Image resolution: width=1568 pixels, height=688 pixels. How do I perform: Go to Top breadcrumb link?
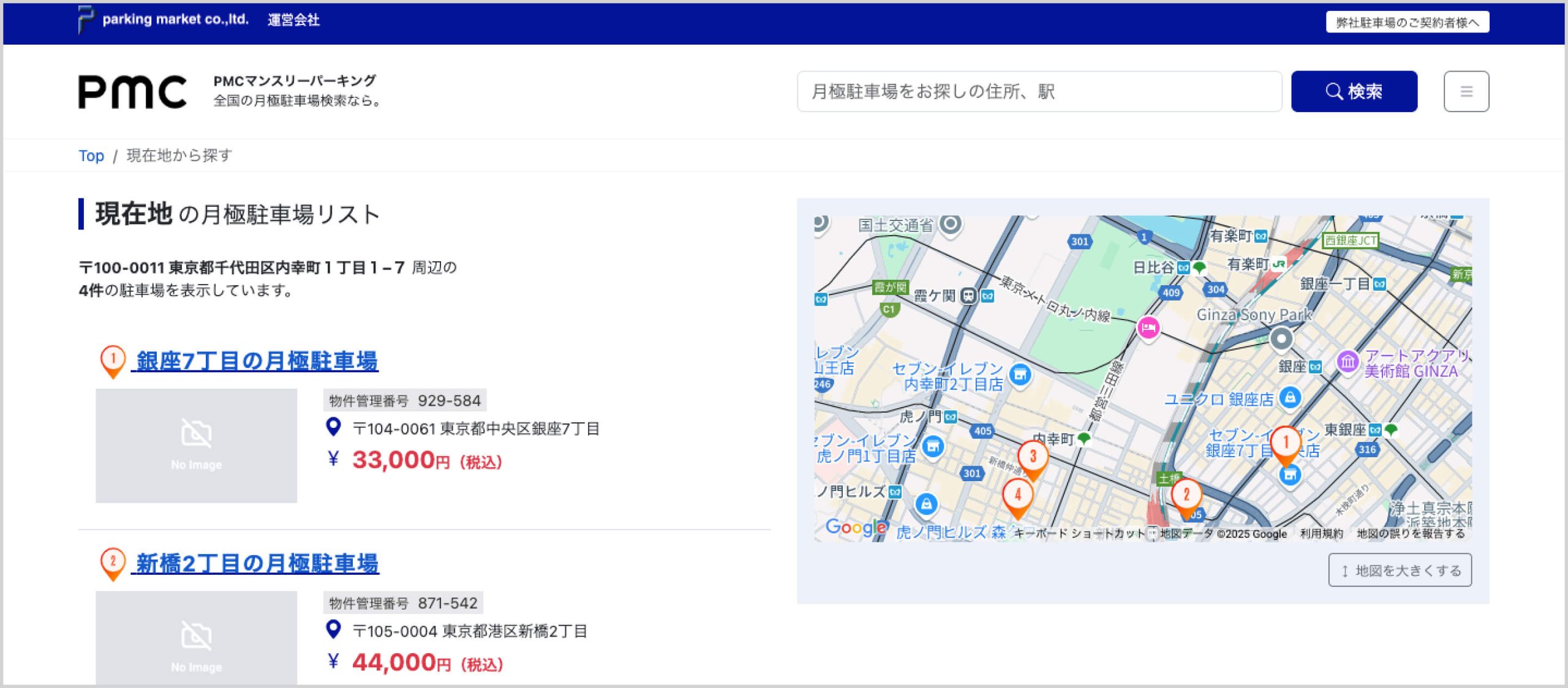pyautogui.click(x=91, y=155)
